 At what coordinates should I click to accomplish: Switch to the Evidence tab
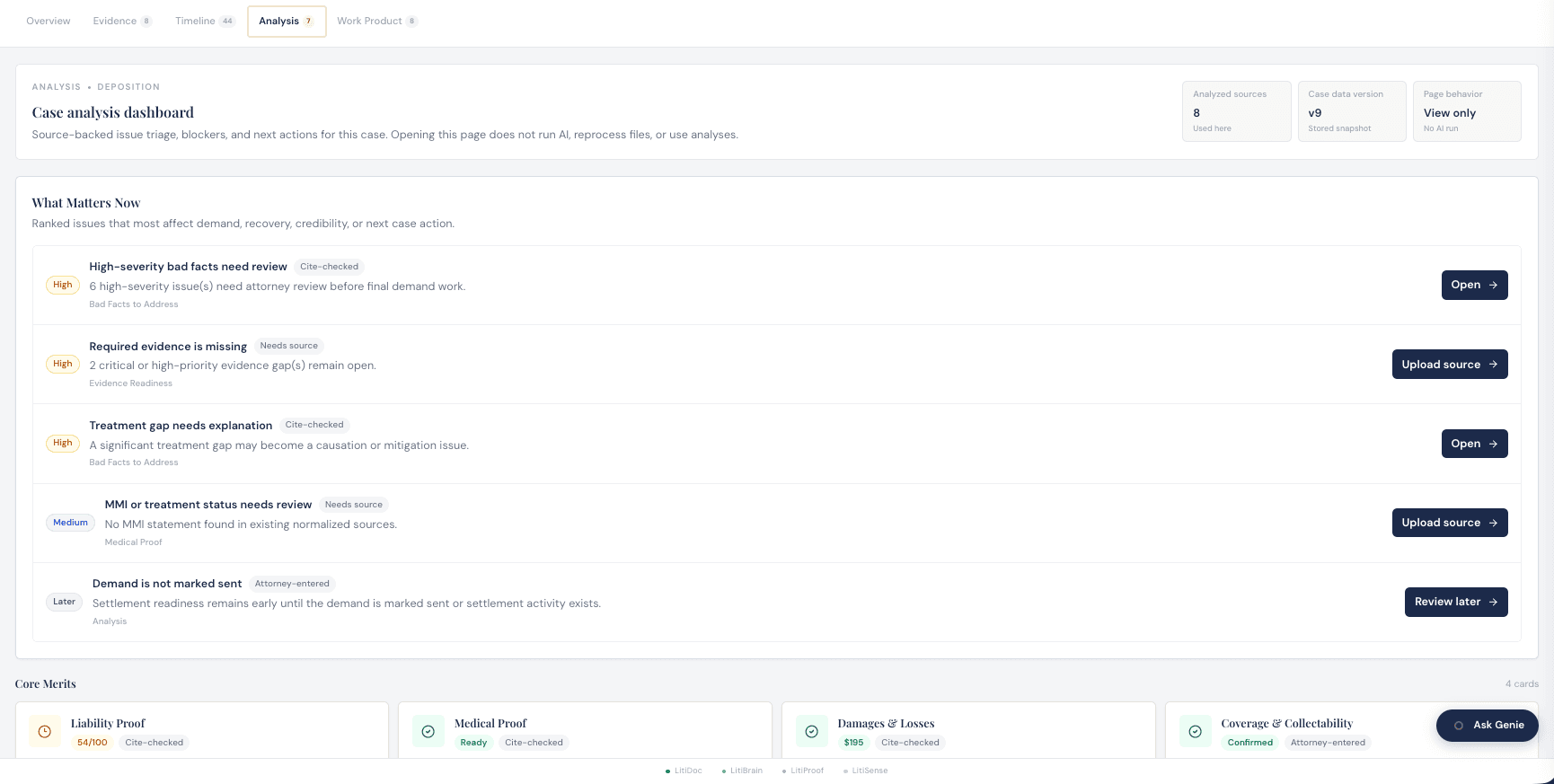tap(122, 21)
